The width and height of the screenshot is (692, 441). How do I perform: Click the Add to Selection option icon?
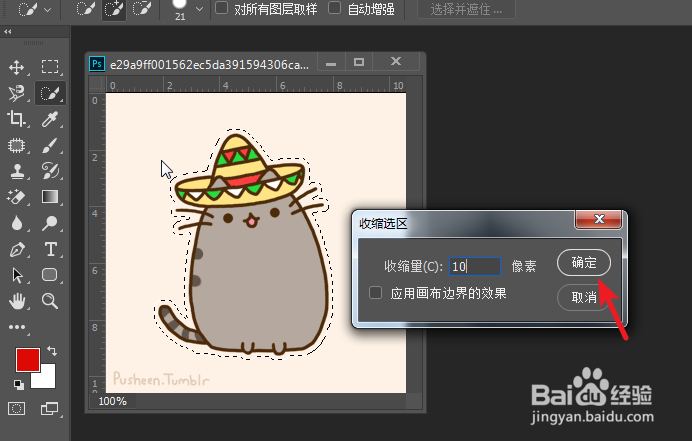click(114, 9)
